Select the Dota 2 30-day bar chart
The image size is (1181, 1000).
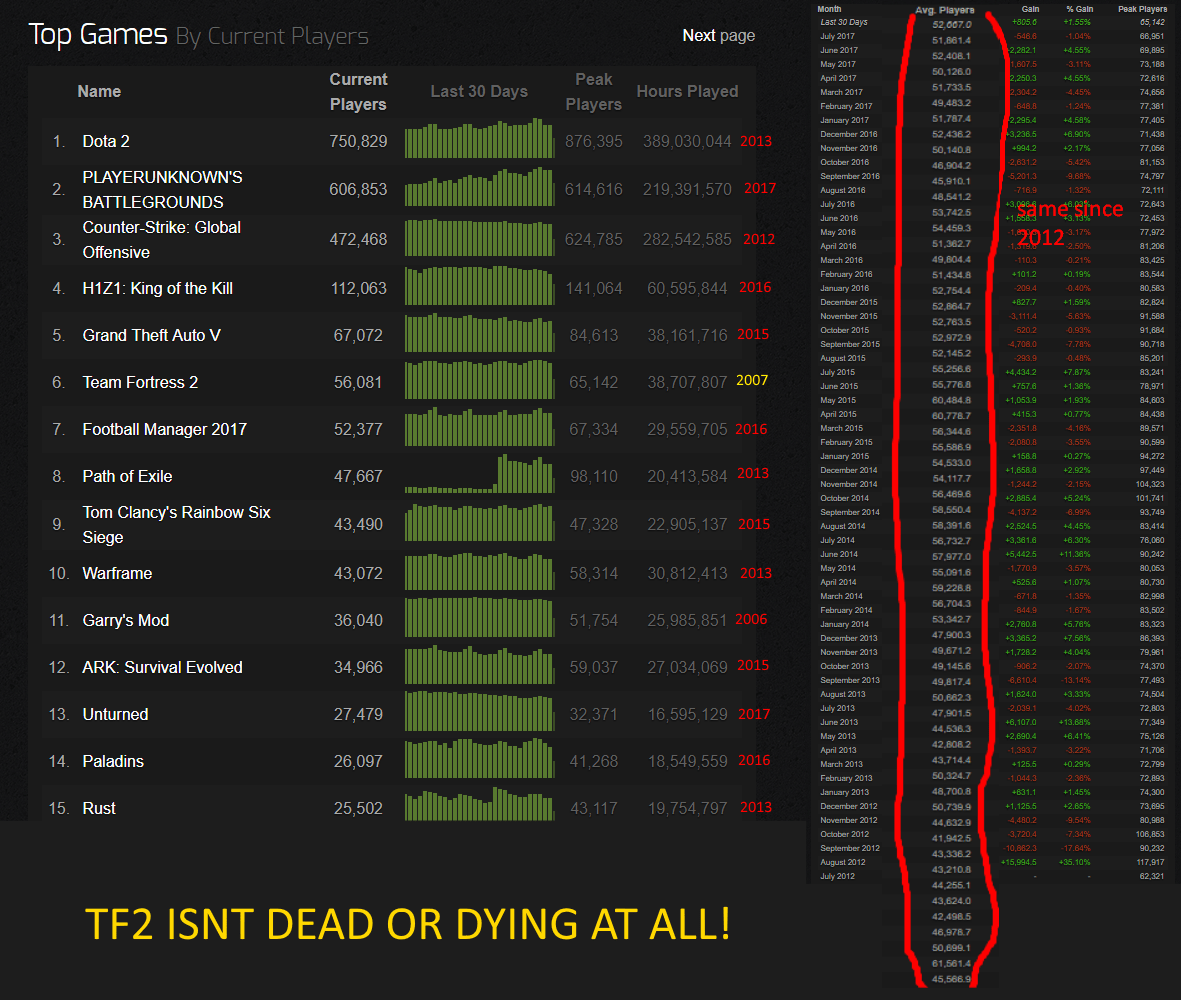tap(480, 138)
